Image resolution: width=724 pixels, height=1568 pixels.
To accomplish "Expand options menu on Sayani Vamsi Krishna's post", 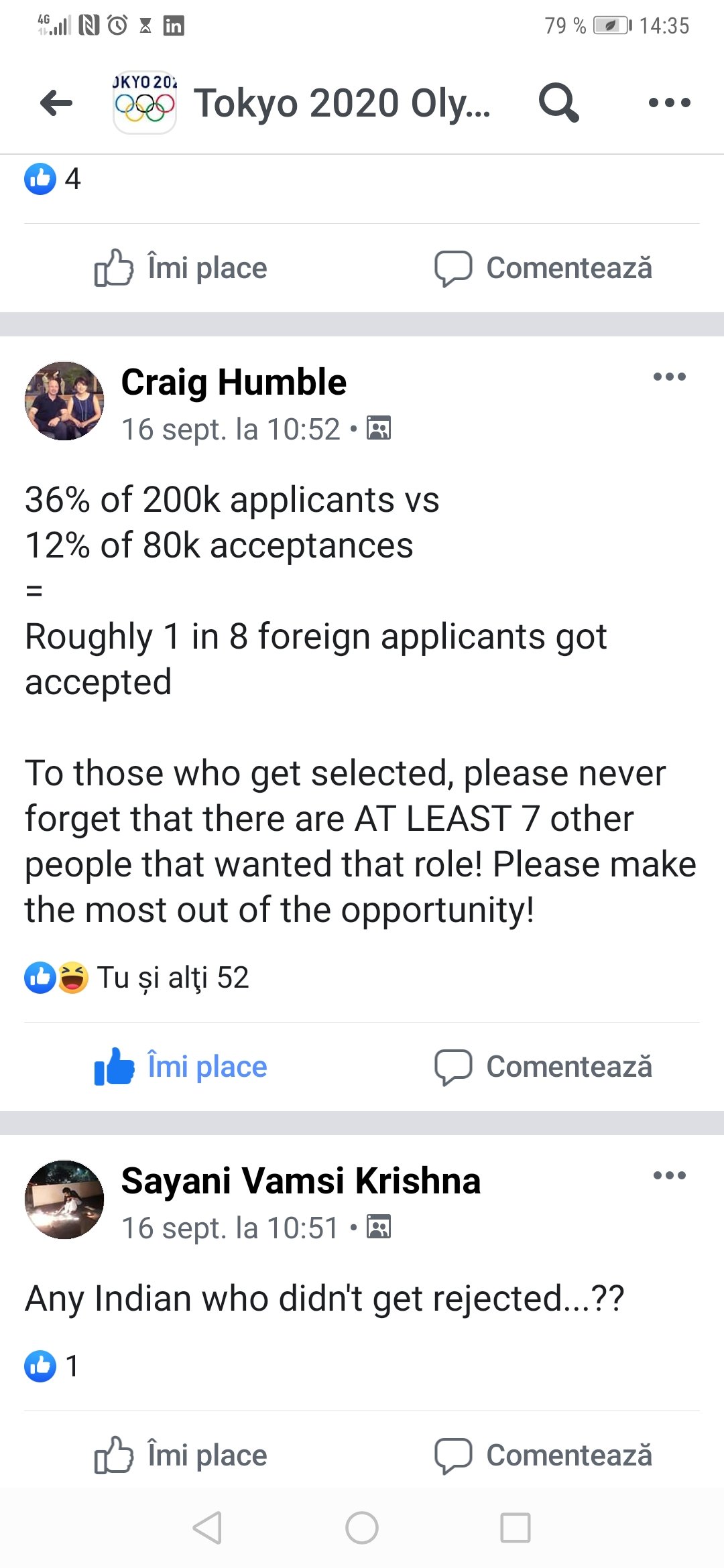I will [x=669, y=1175].
